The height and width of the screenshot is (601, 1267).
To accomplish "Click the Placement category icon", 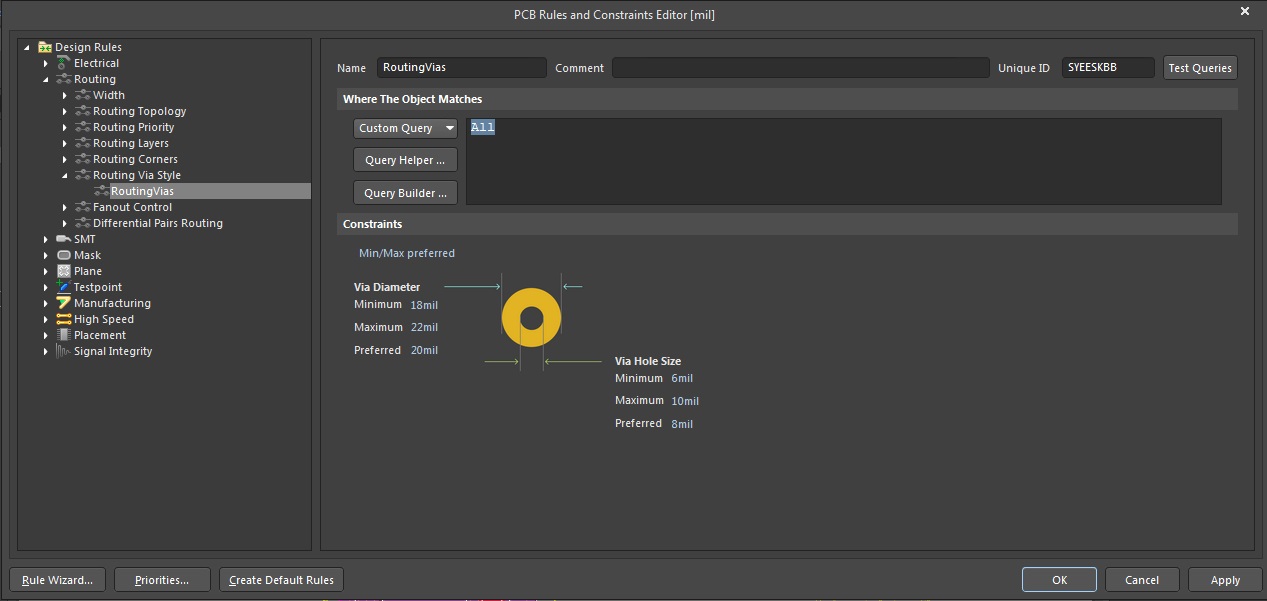I will tap(64, 335).
